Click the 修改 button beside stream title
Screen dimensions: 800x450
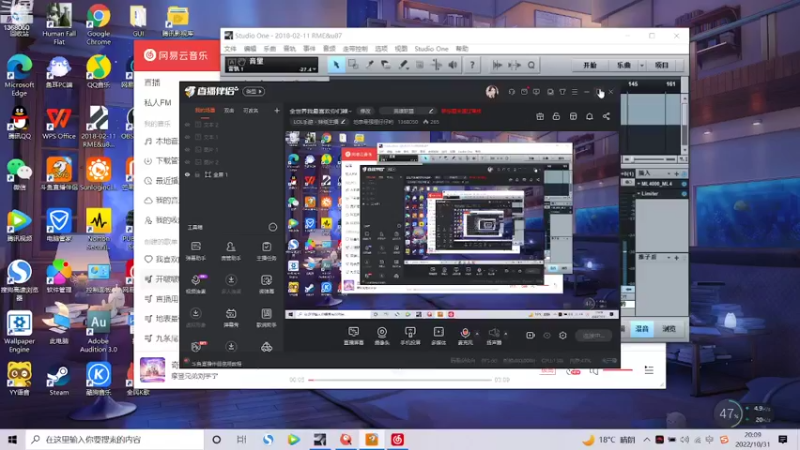pyautogui.click(x=365, y=111)
